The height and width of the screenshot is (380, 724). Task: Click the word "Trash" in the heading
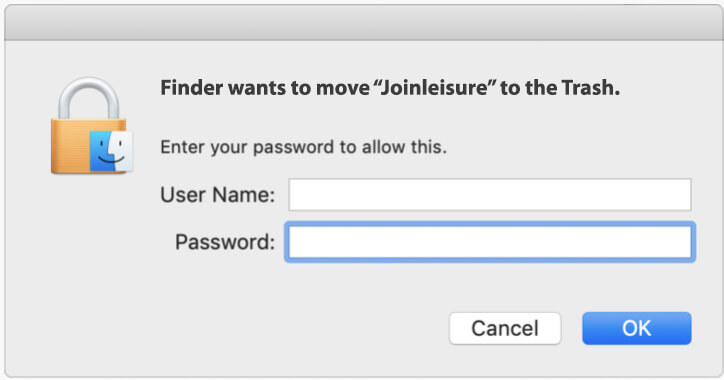[587, 88]
